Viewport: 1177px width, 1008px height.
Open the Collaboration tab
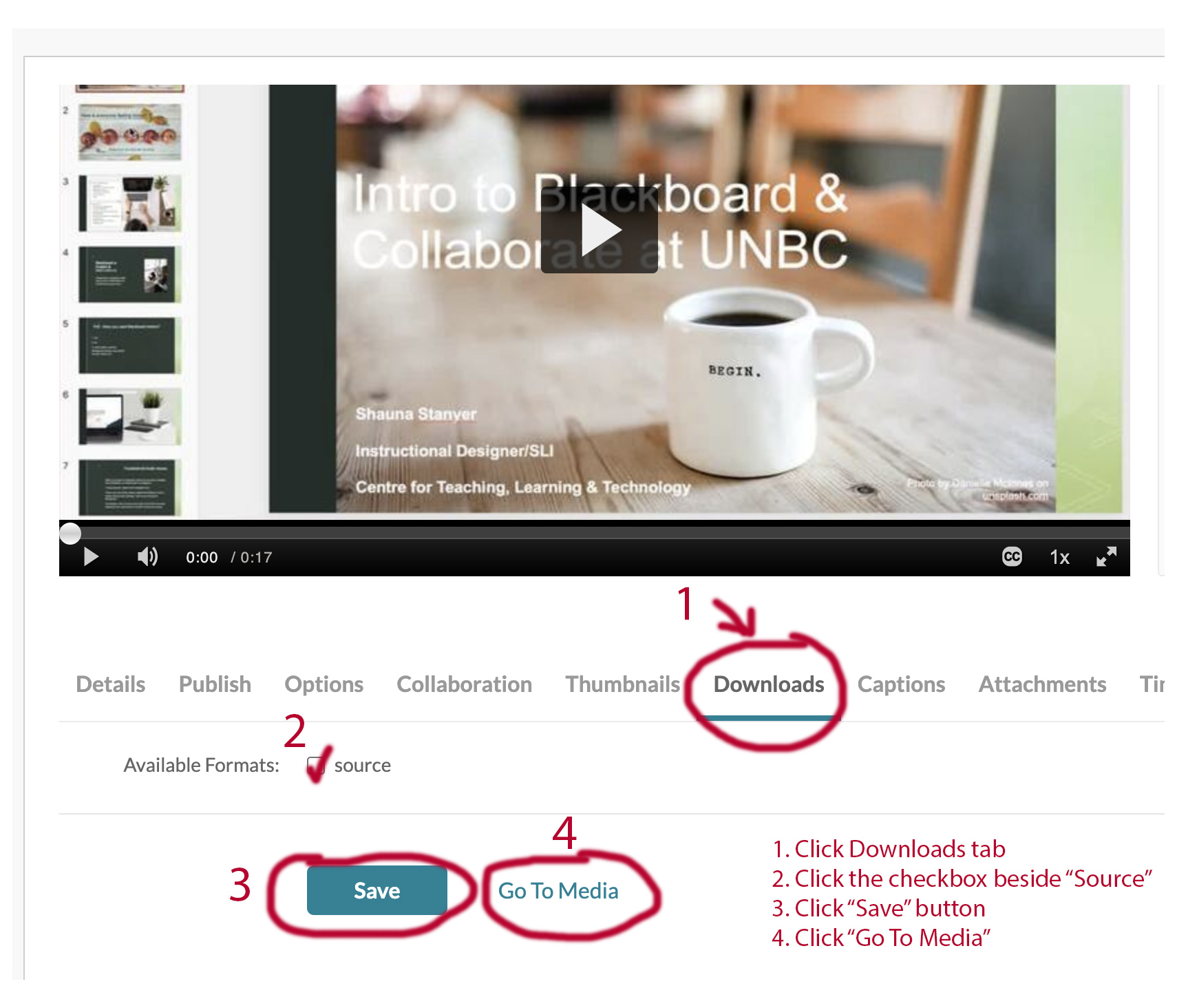tap(464, 684)
